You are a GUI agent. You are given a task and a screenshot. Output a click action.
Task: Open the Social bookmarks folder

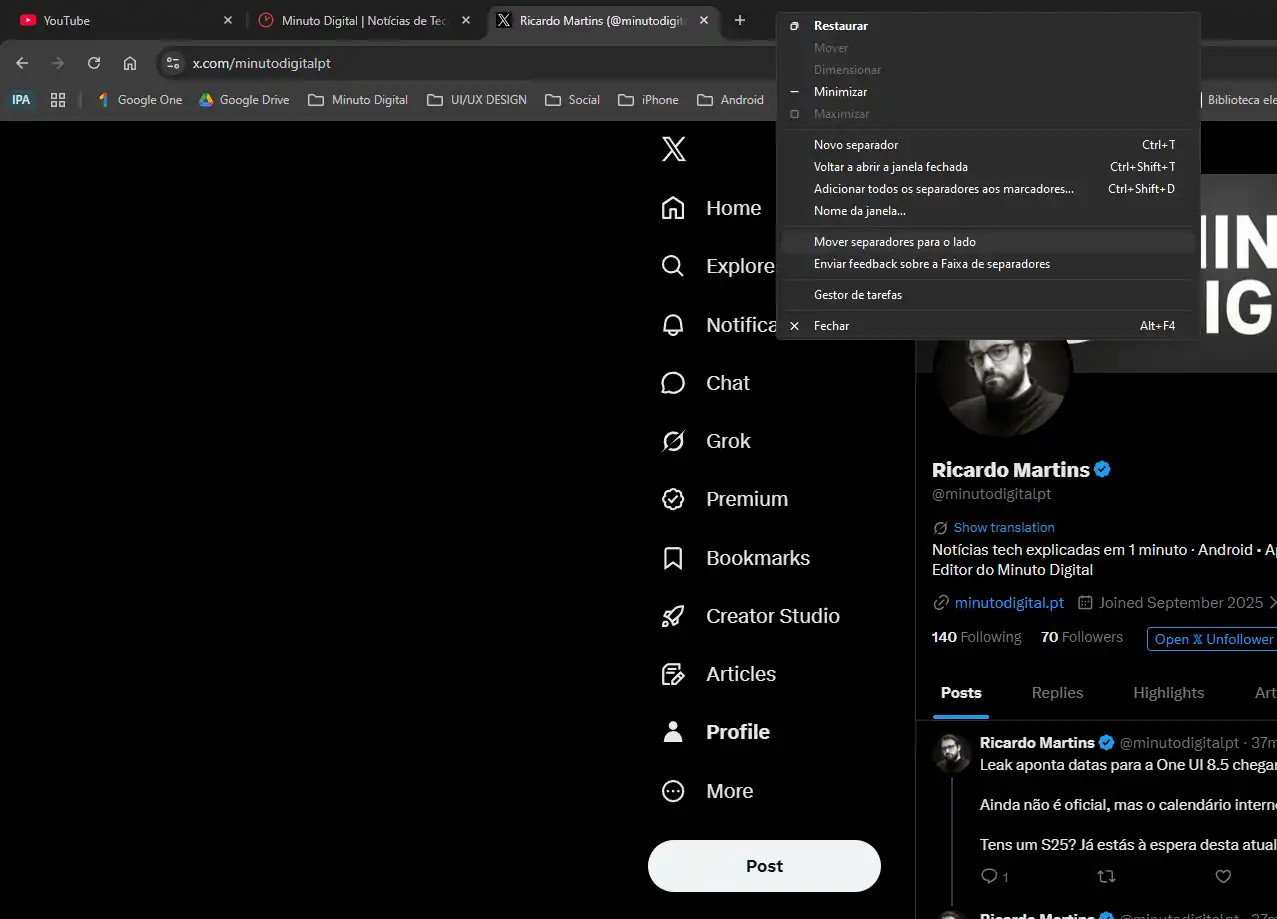tap(572, 99)
